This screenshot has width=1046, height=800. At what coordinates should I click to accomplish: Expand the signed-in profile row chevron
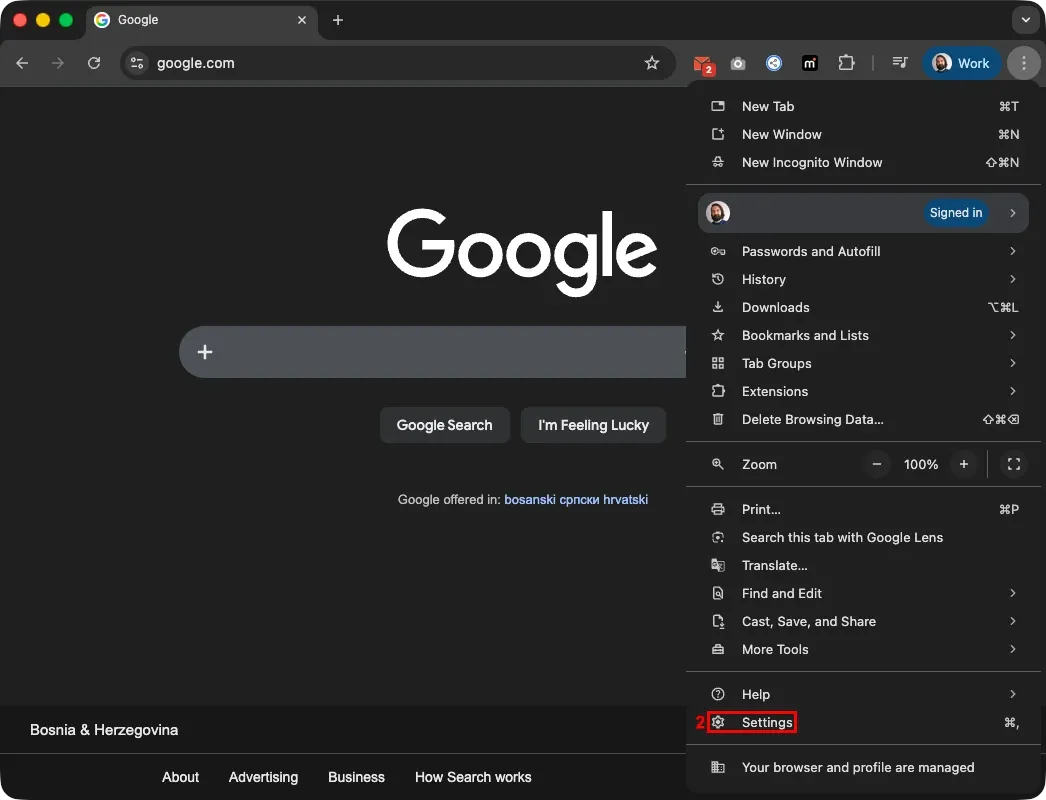tap(1013, 213)
